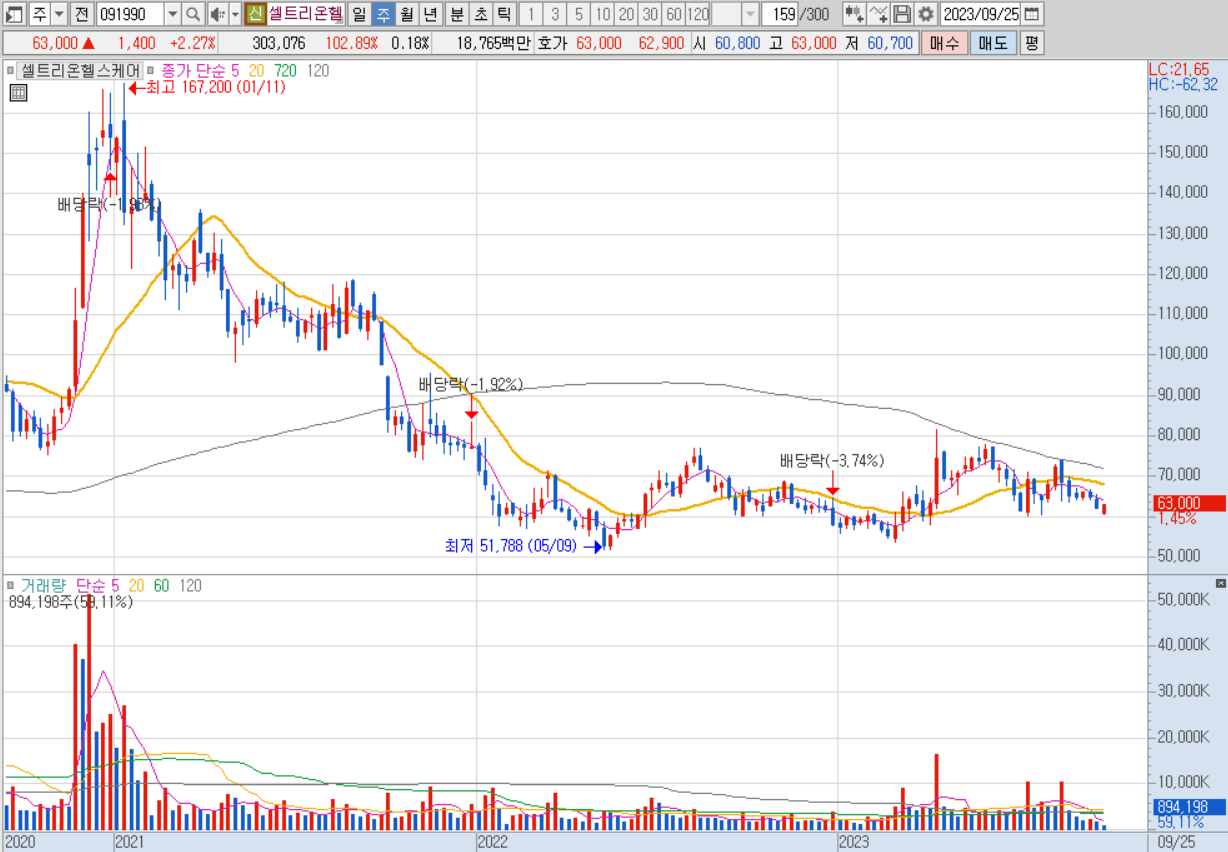Click the +2.27% change rate value
1228x852 pixels.
tap(193, 44)
